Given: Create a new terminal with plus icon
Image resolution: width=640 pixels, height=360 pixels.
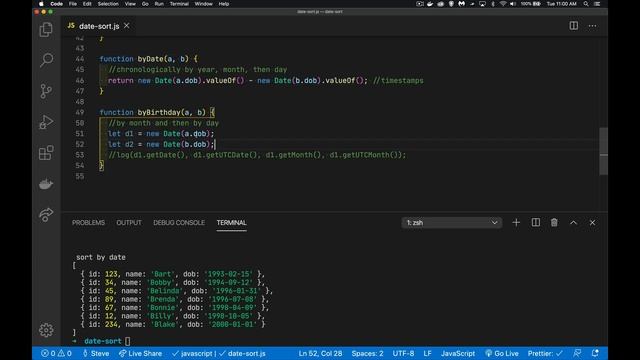Looking at the screenshot, I should point(516,222).
